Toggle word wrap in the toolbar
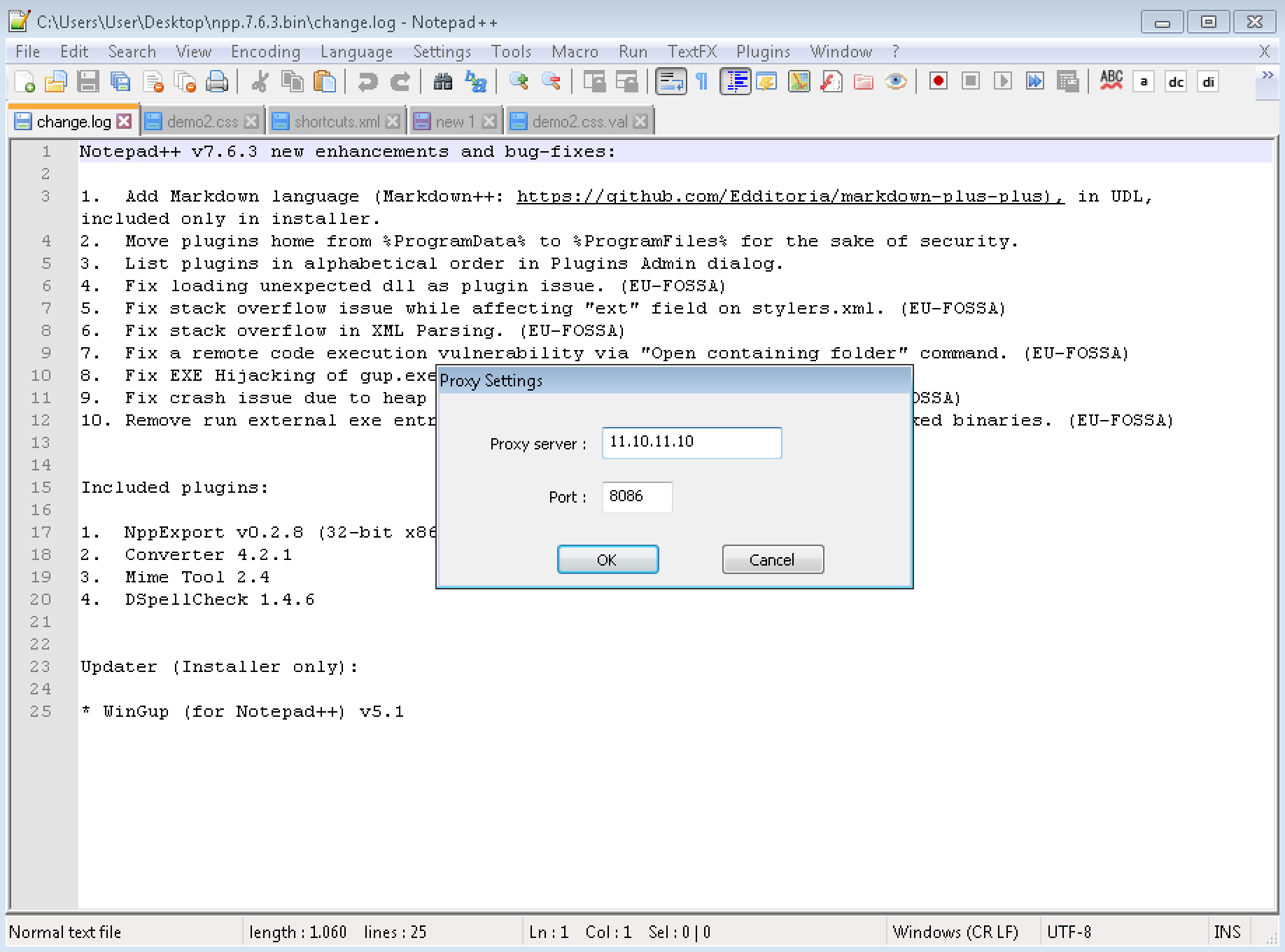The width and height of the screenshot is (1285, 952). pos(670,82)
